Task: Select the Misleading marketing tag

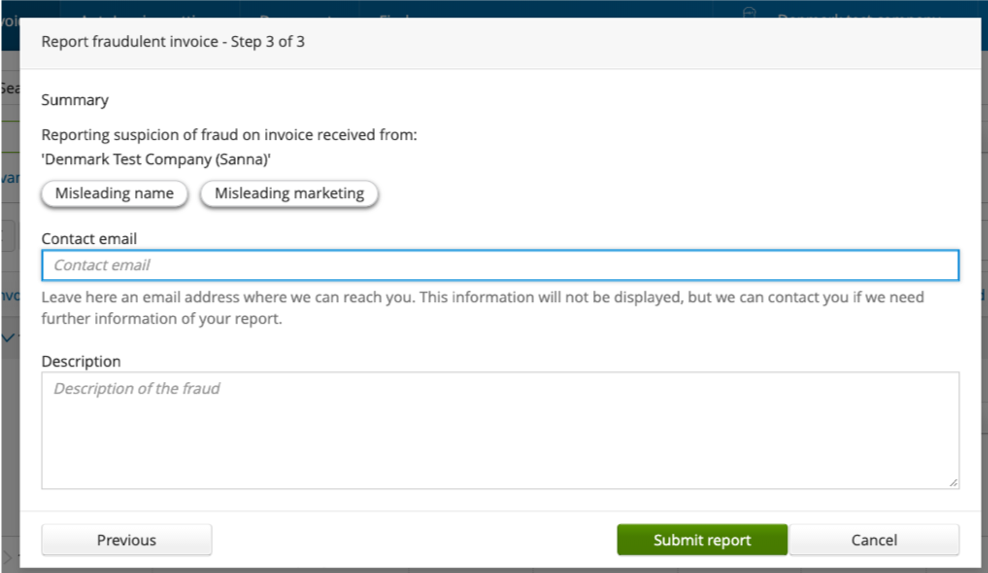Action: (289, 194)
